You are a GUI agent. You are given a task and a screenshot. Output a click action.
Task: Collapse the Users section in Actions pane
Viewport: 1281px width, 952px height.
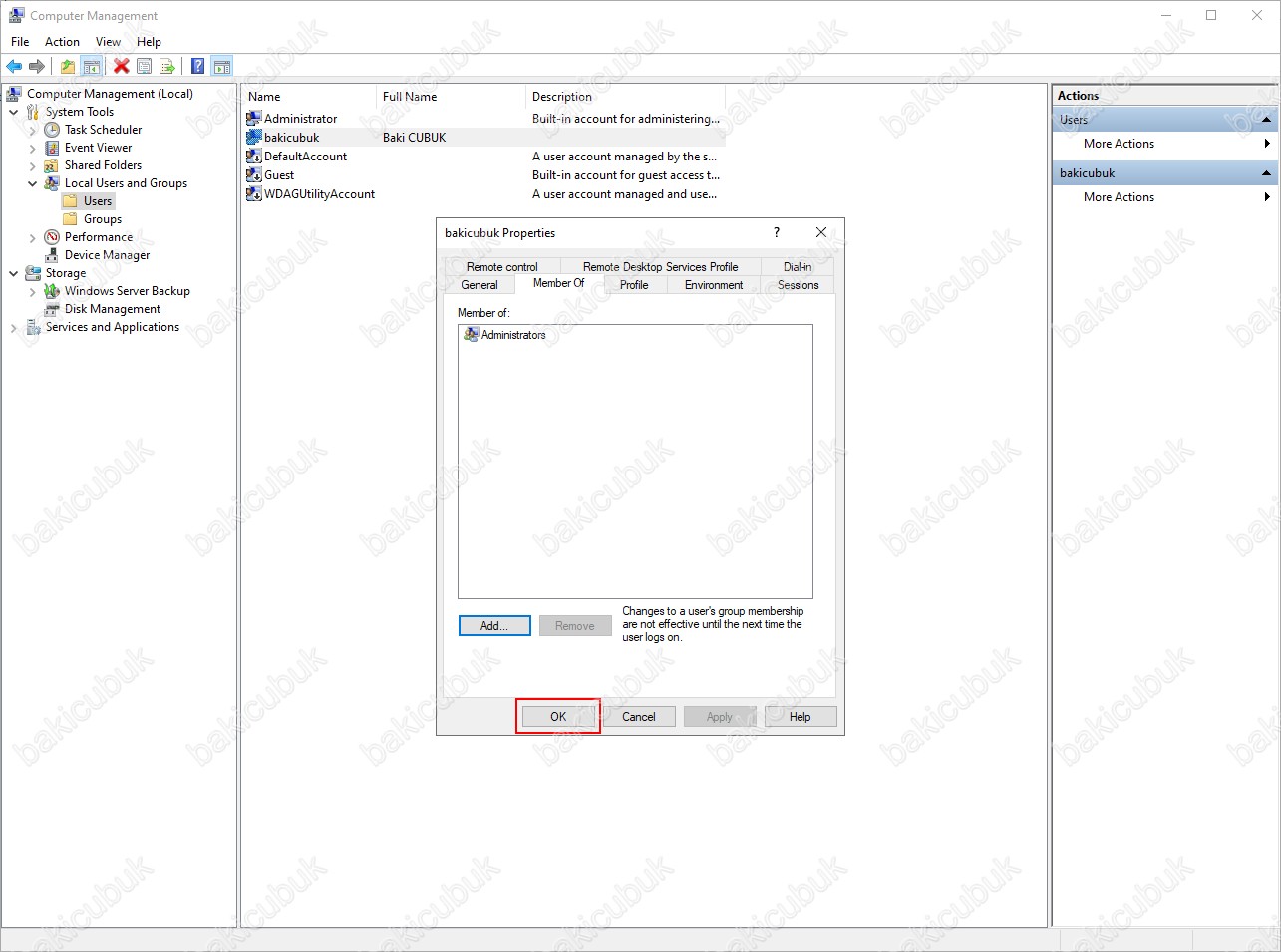pos(1266,120)
